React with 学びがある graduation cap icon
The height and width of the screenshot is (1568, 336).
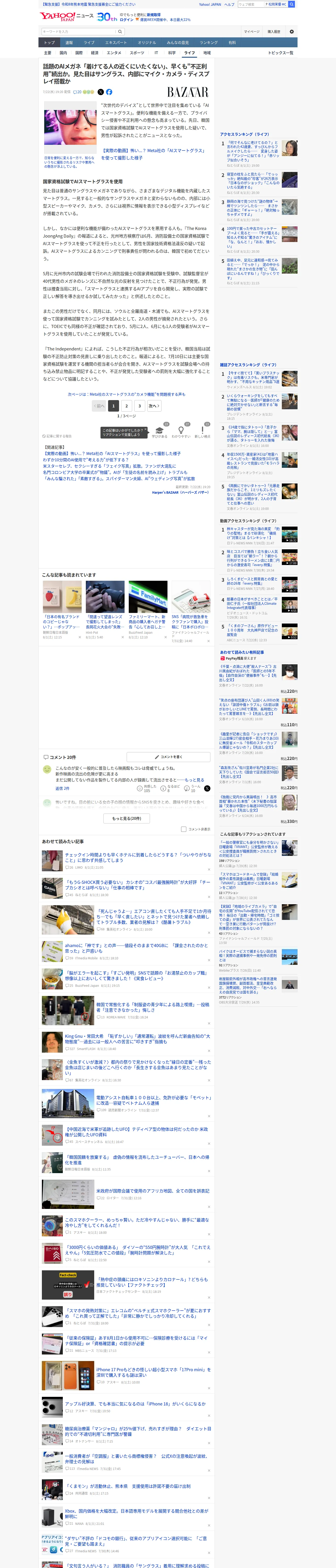(160, 431)
